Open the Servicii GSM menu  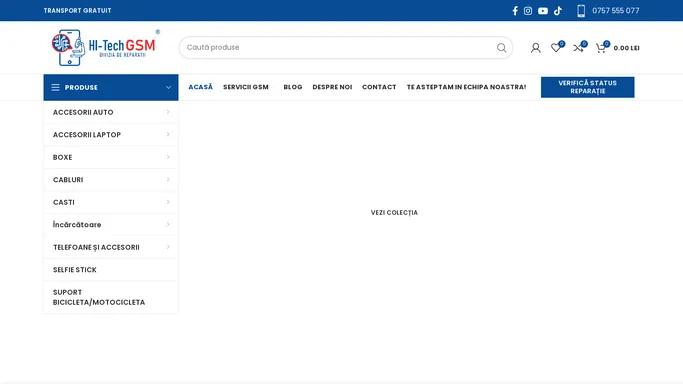[x=246, y=87]
